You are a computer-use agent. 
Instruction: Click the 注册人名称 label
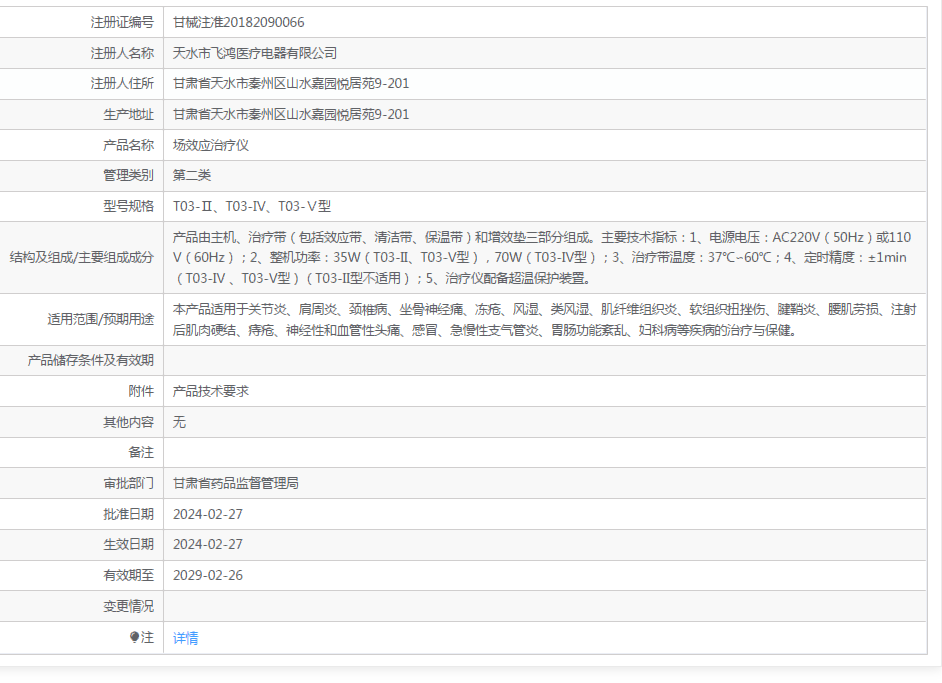tap(122, 53)
